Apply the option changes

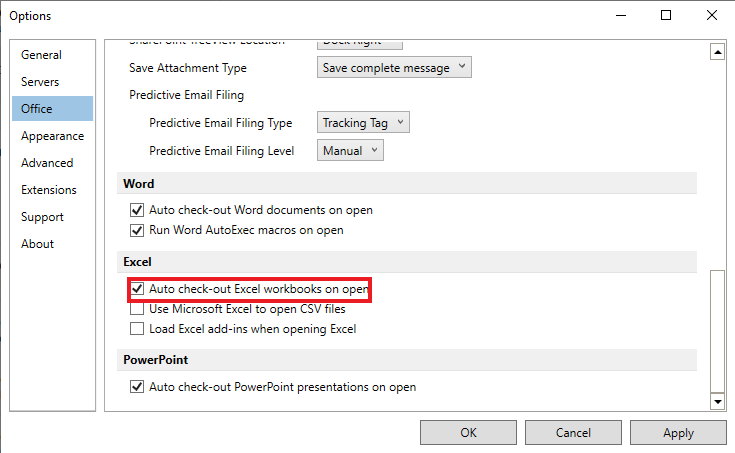[678, 432]
